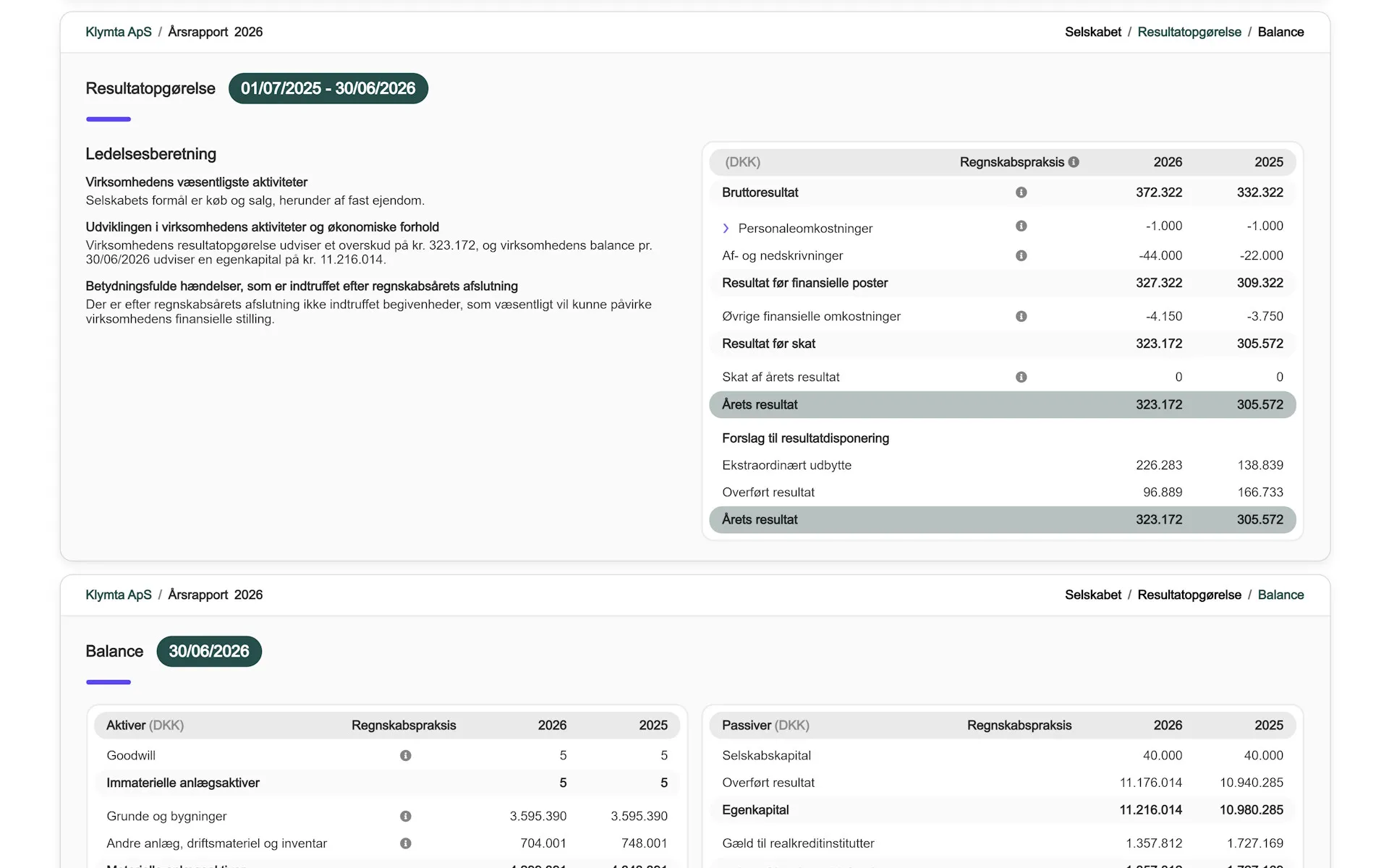The image size is (1389, 868).
Task: Expand the Personaleomkostninger row chevron
Action: point(726,229)
